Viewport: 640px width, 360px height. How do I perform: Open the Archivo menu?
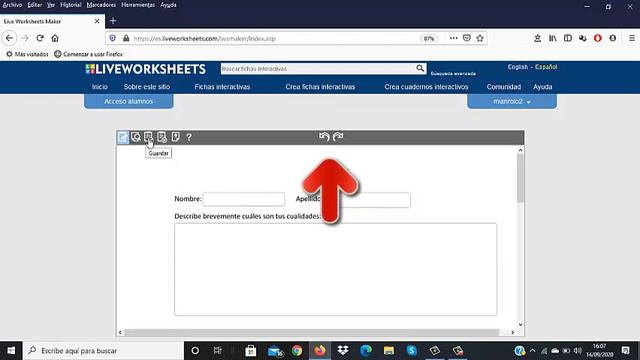pos(12,5)
